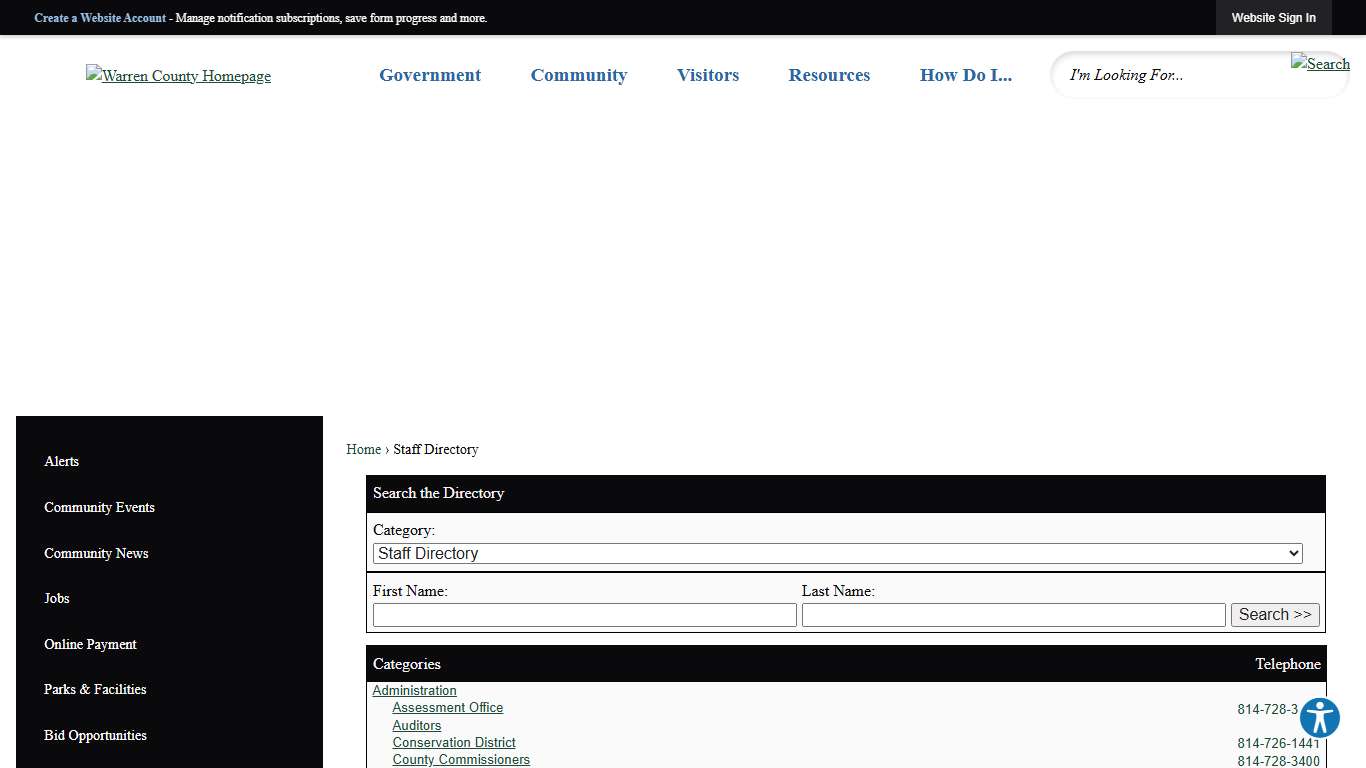Go to Home via the breadcrumb link

tap(363, 449)
